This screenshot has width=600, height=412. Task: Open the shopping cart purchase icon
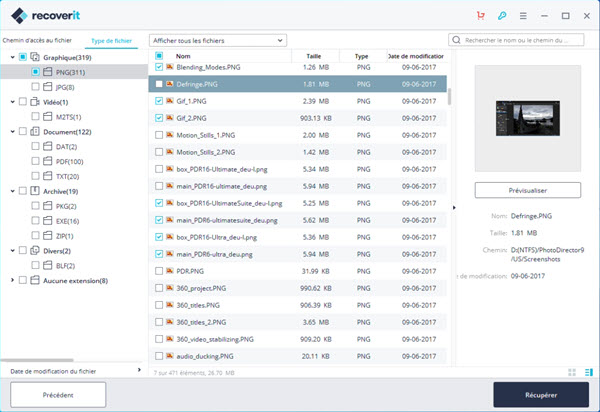click(481, 16)
